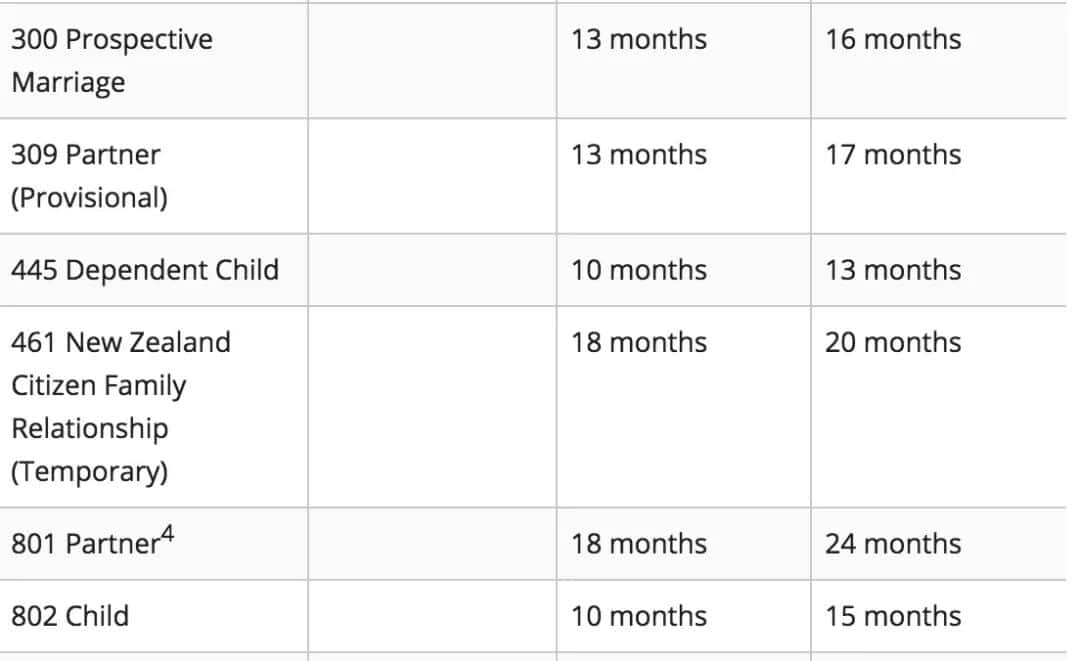Click '10 months' in Dependent Child row
The width and height of the screenshot is (1080, 661).
tap(638, 270)
